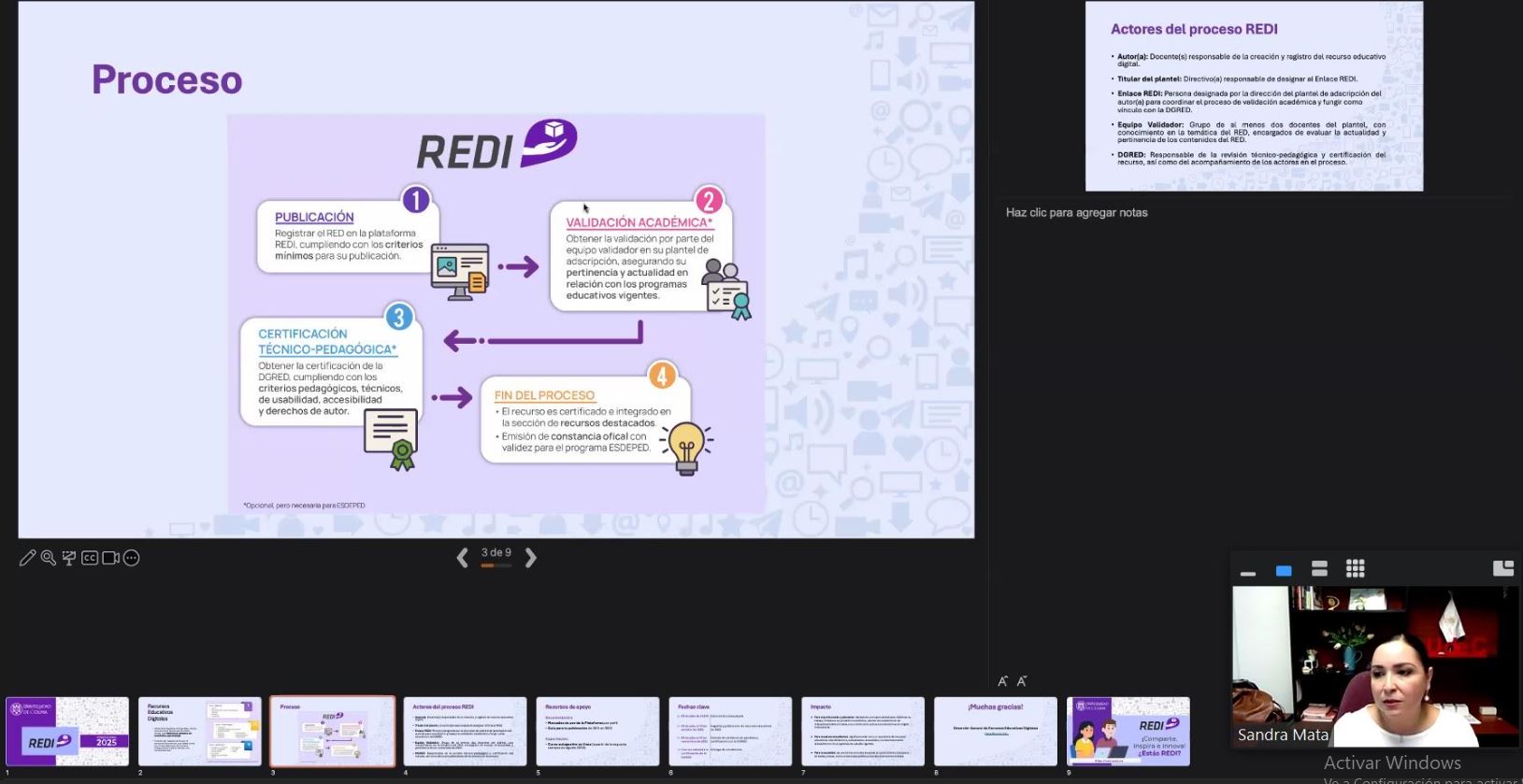
Task: Increase the notes font size
Action: [1002, 681]
